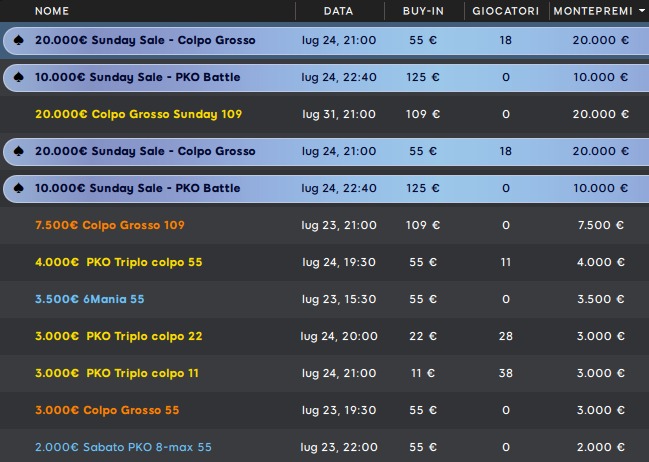
Task: Click spade icon on lower 10.000€ PKO Battle row
Action: point(19,189)
